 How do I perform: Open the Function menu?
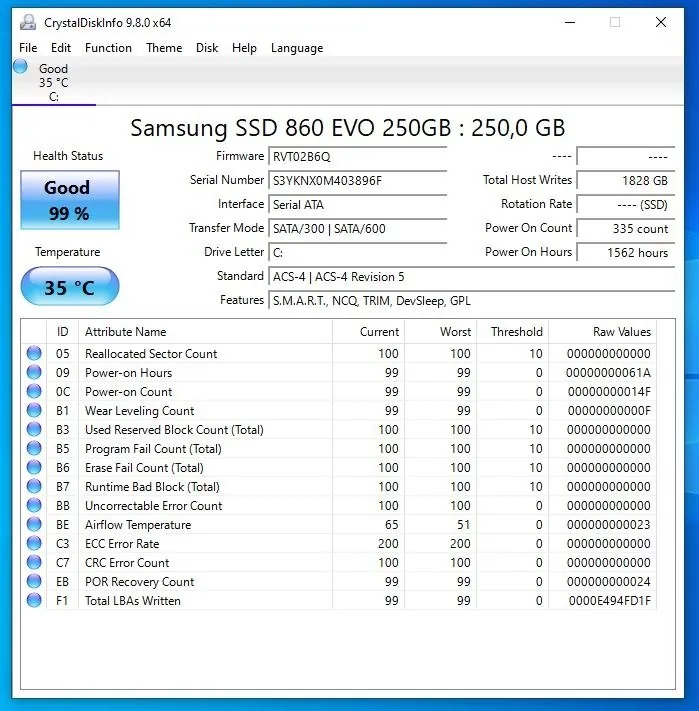(108, 48)
